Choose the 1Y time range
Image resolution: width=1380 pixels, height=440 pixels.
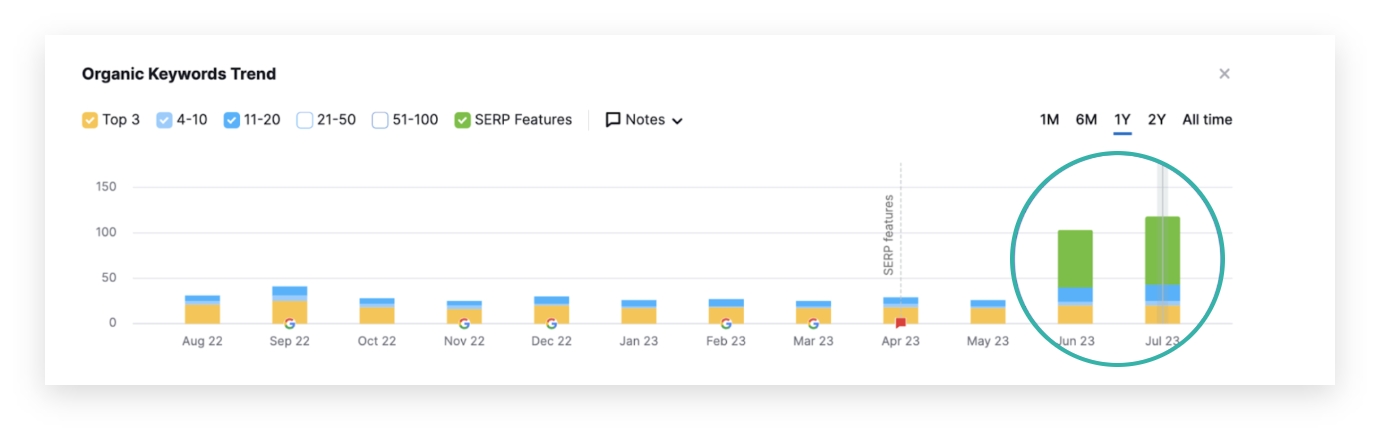1122,120
